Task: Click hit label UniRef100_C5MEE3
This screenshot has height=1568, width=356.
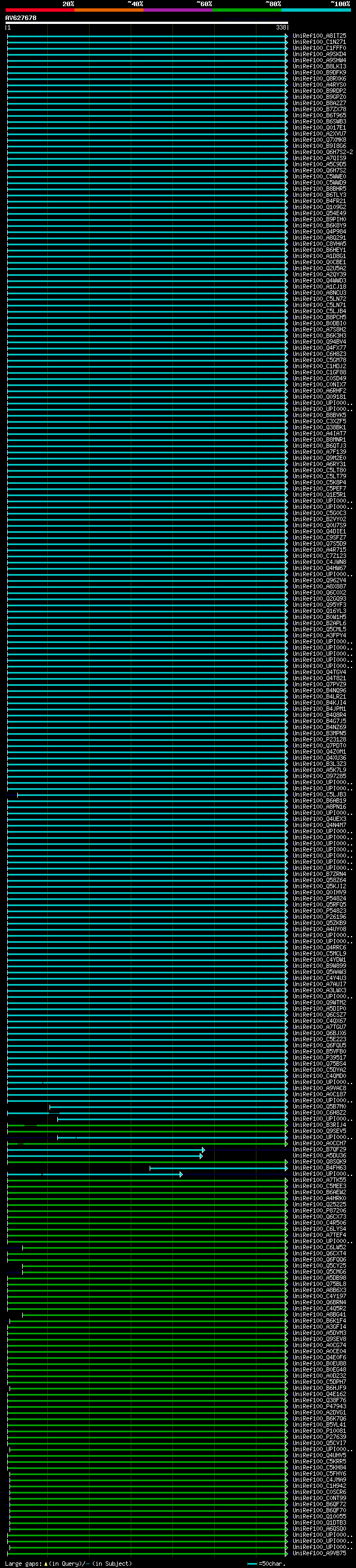Action: point(319,1186)
